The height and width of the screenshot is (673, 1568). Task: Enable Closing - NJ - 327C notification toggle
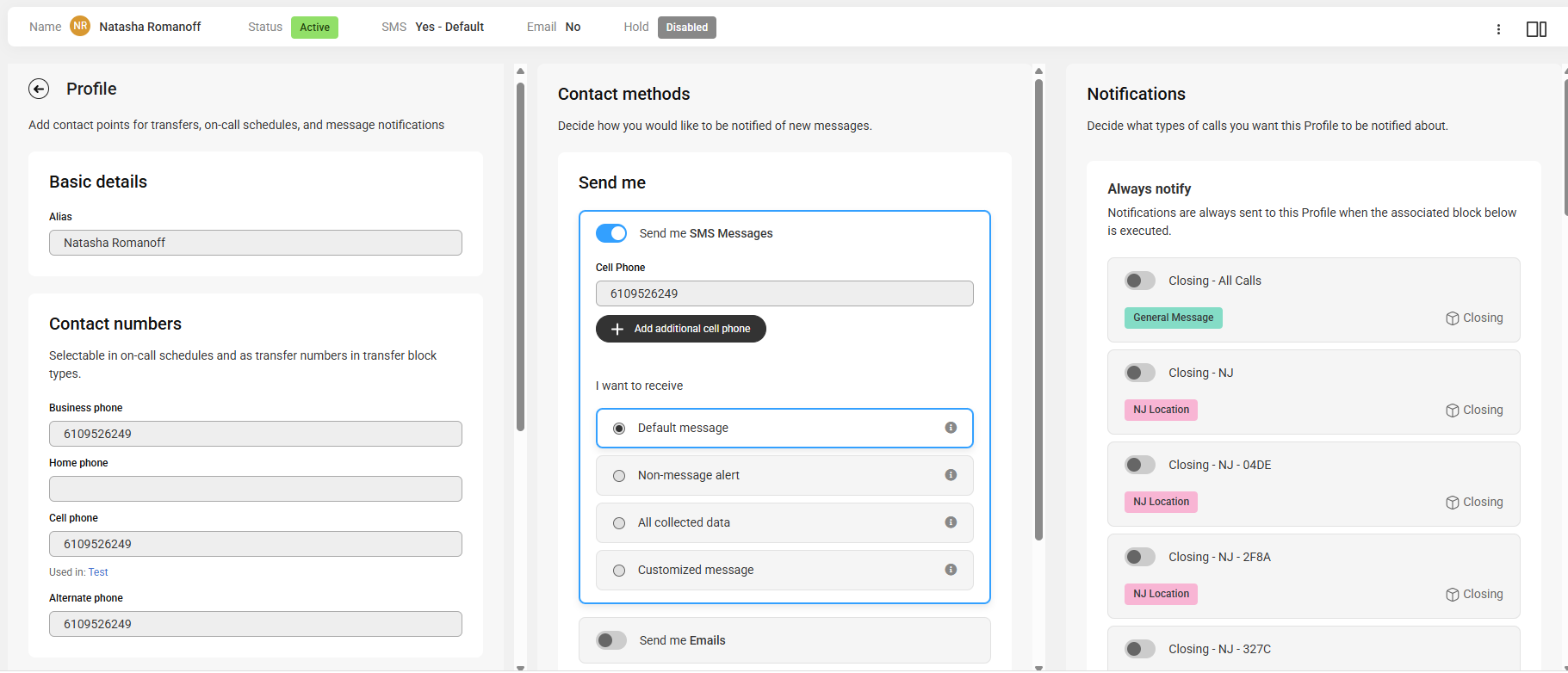pyautogui.click(x=1140, y=649)
